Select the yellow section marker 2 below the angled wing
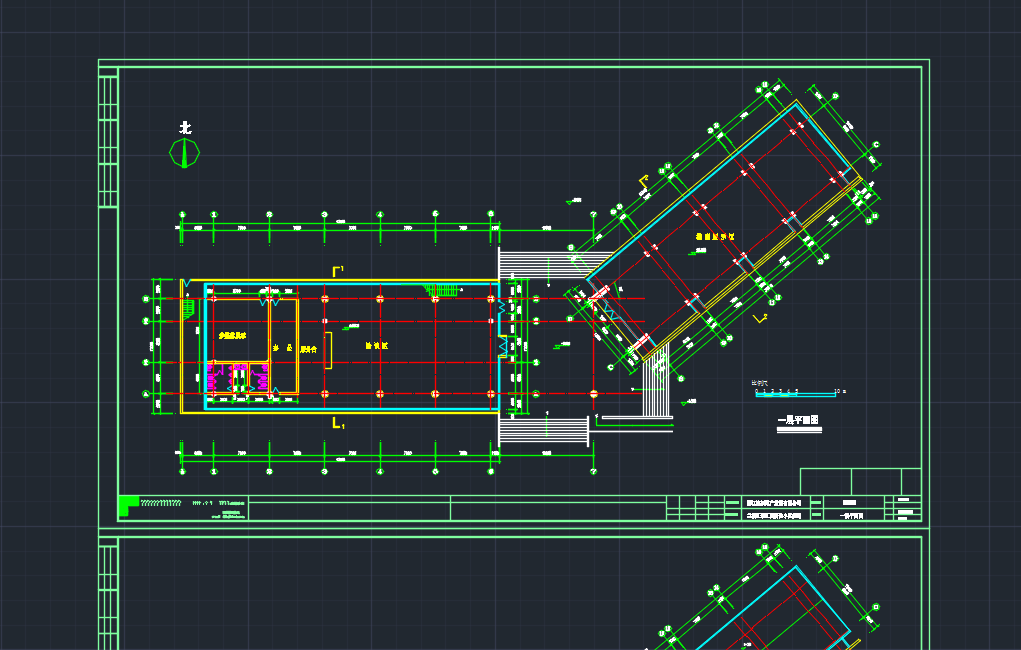 pyautogui.click(x=759, y=318)
